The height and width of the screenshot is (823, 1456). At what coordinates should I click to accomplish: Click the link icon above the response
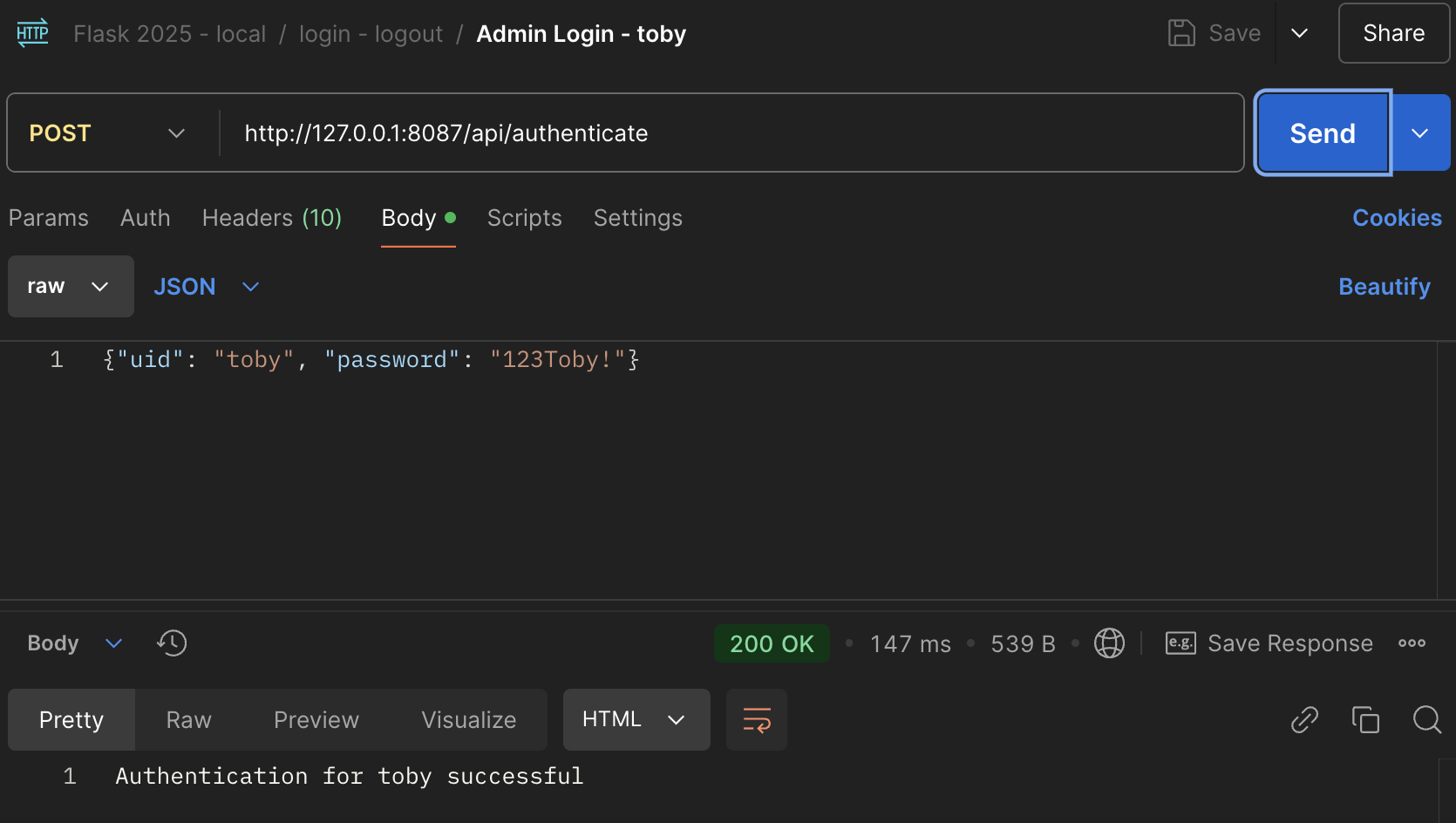point(1304,719)
